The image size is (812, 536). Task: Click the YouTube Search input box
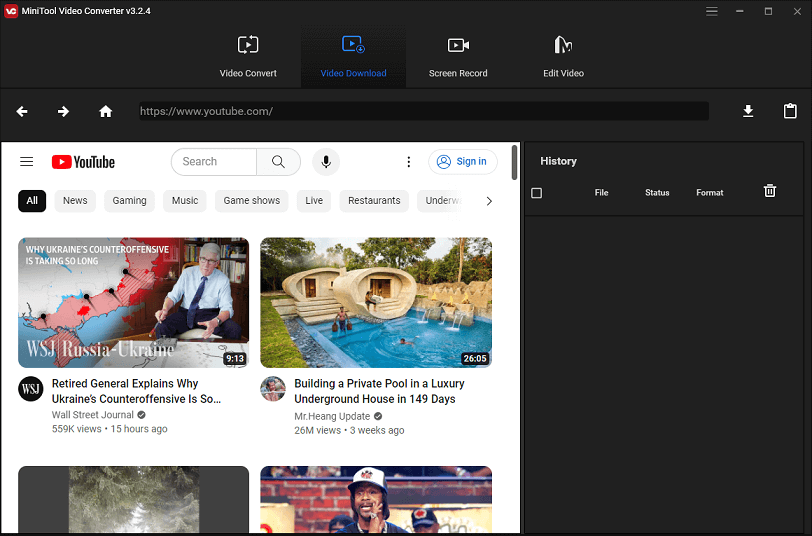coord(214,162)
